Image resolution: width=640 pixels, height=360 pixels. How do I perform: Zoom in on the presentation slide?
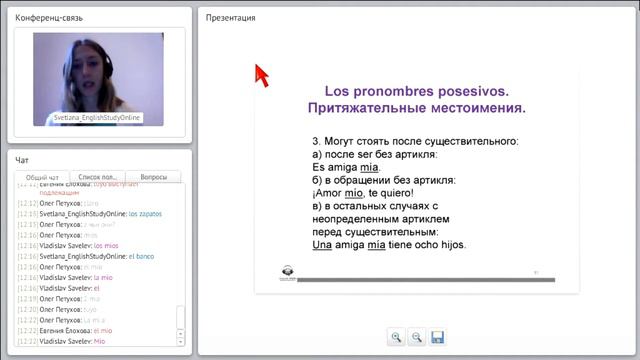[x=396, y=337]
